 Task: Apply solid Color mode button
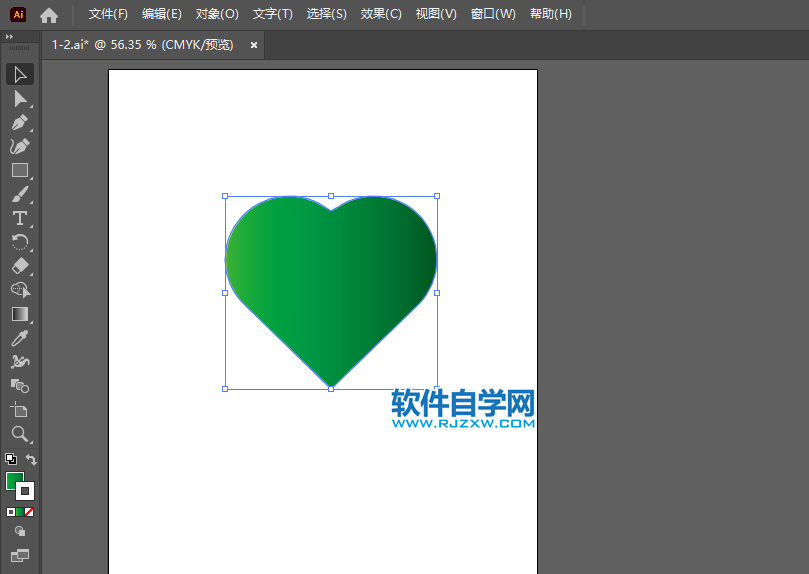click(x=11, y=512)
